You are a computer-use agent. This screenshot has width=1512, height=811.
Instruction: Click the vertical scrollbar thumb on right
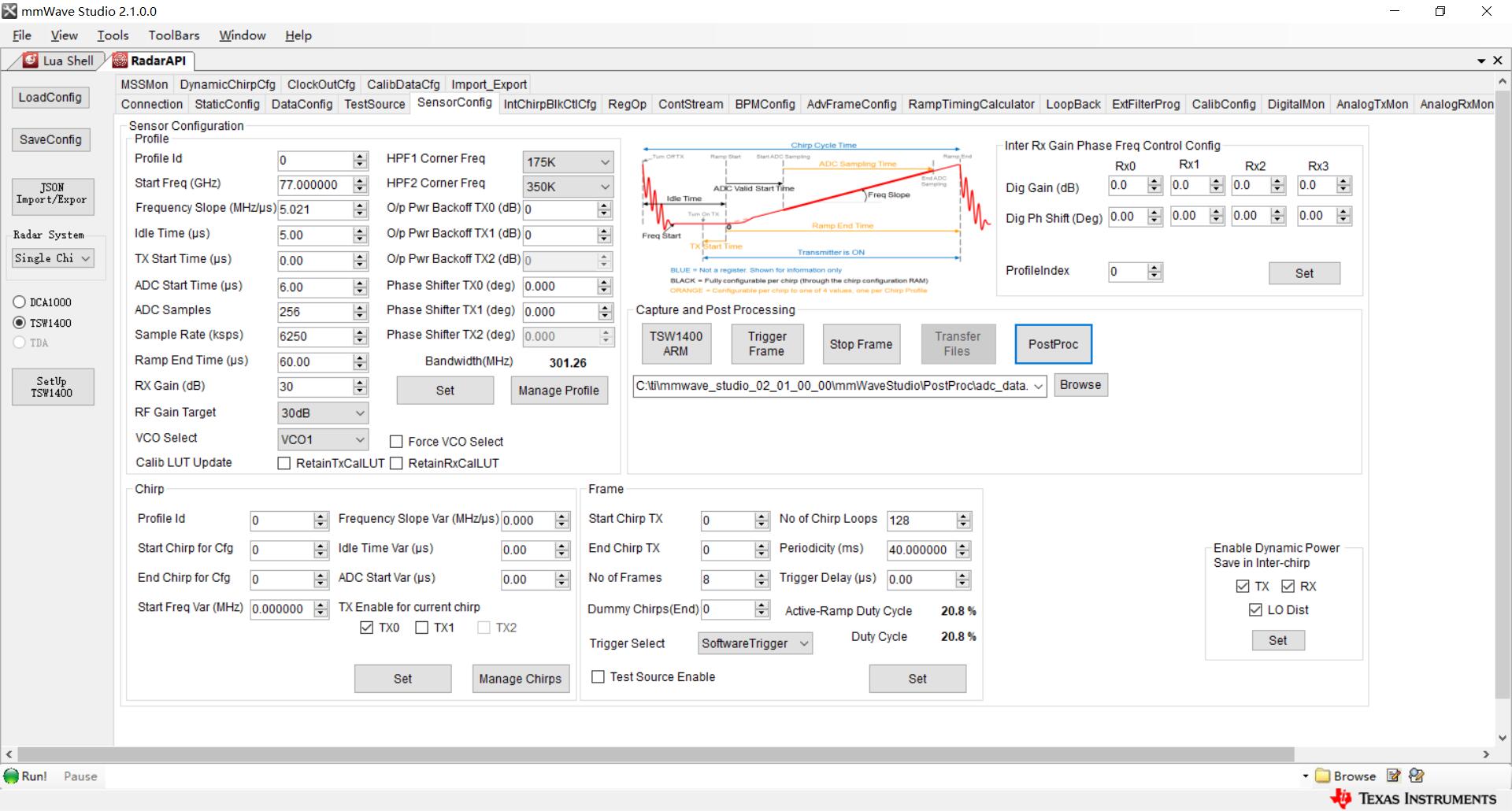(1503, 394)
